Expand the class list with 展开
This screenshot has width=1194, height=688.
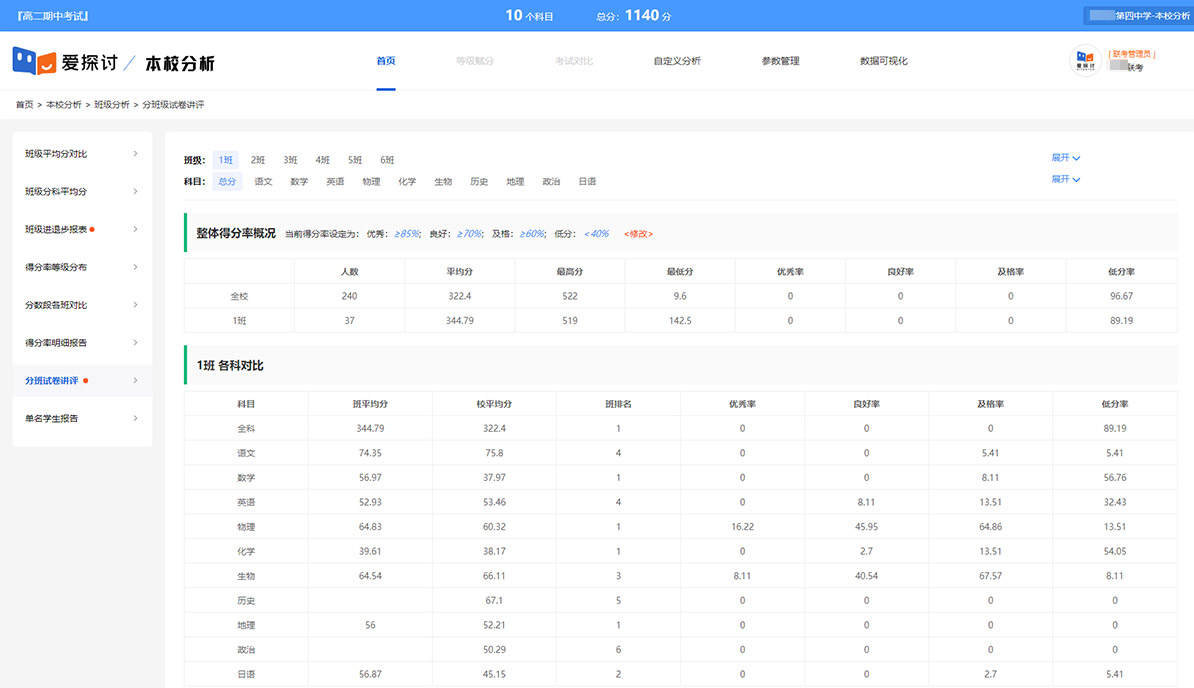click(1065, 158)
